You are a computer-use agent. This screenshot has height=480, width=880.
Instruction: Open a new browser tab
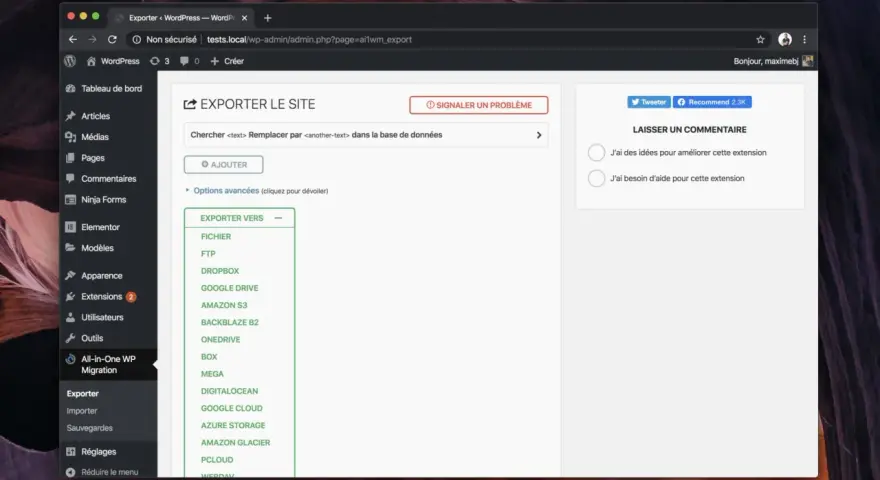[268, 18]
